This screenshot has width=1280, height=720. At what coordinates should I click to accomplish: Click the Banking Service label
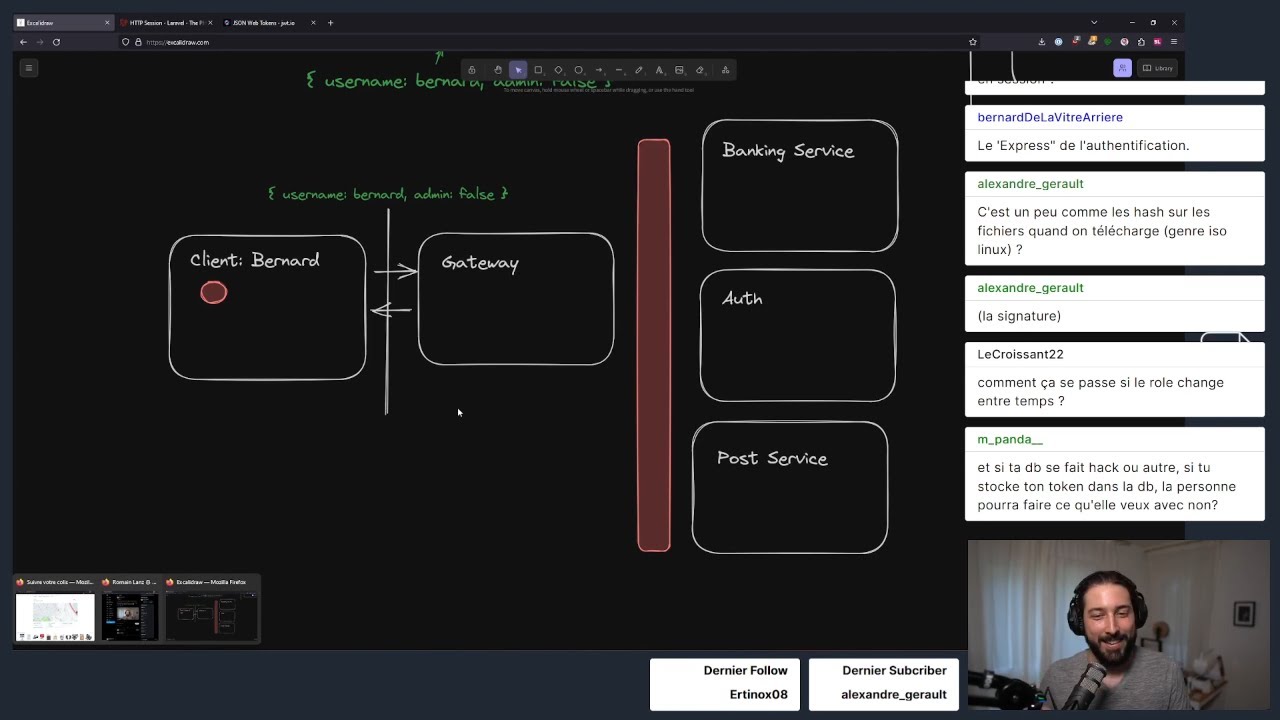788,151
